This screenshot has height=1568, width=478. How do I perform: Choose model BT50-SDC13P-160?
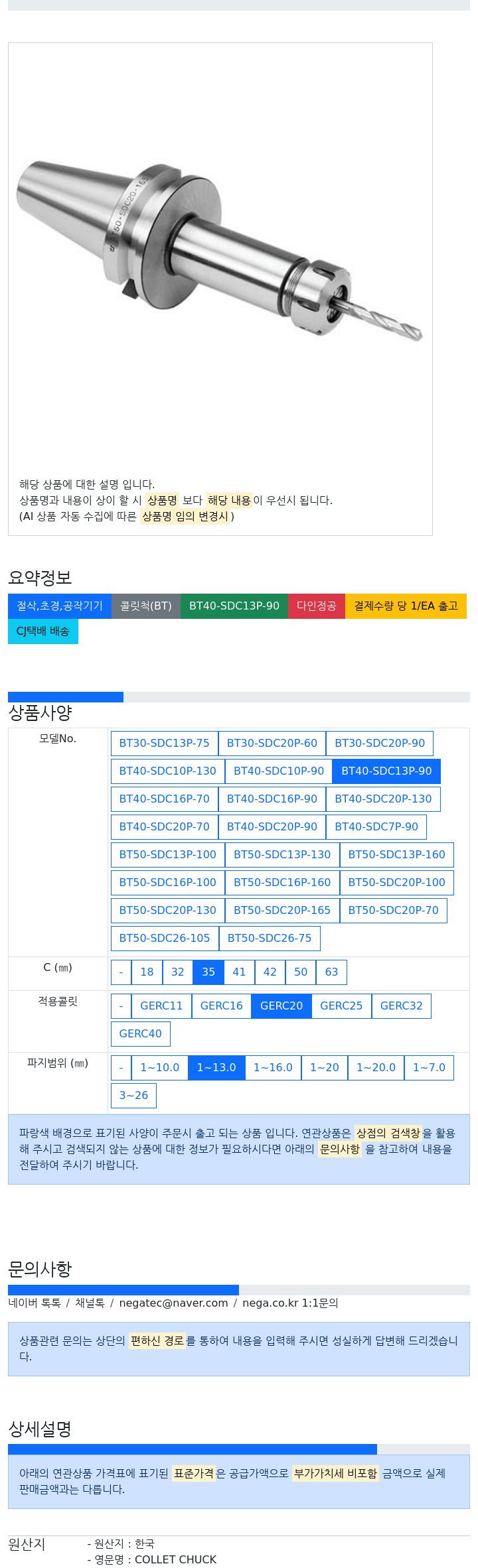pyautogui.click(x=397, y=855)
